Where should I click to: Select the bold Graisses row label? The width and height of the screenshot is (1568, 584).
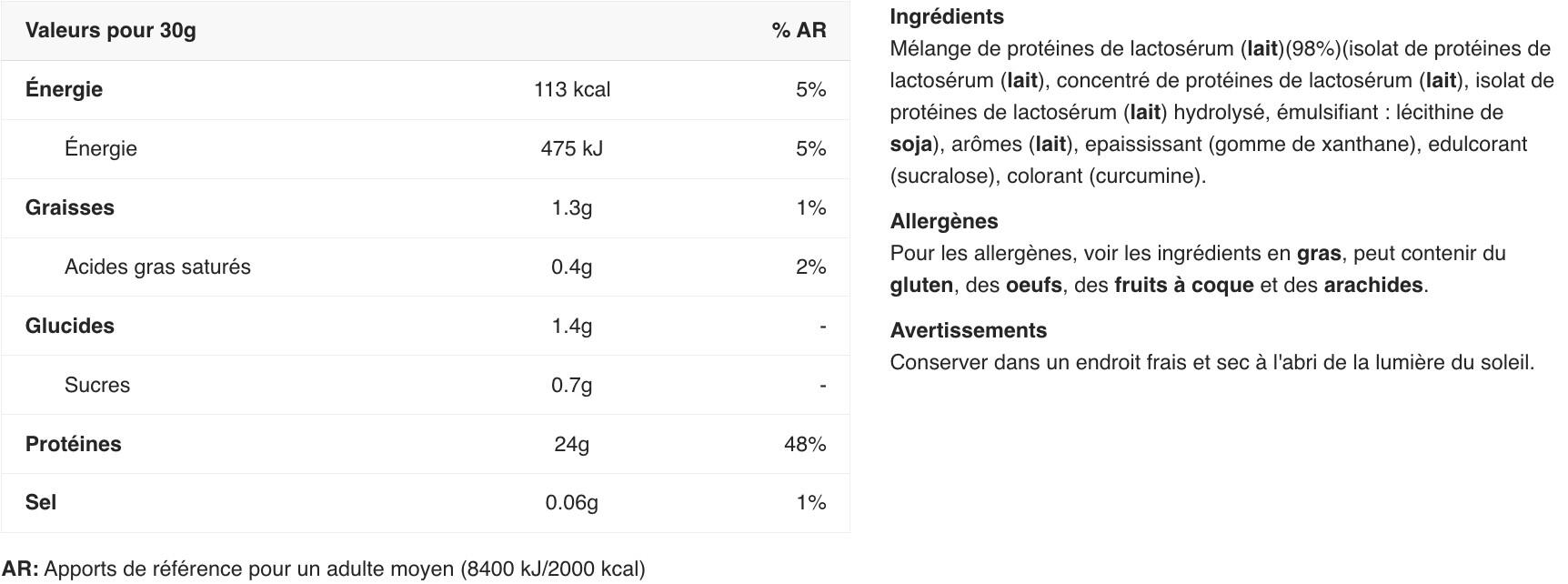pos(70,207)
